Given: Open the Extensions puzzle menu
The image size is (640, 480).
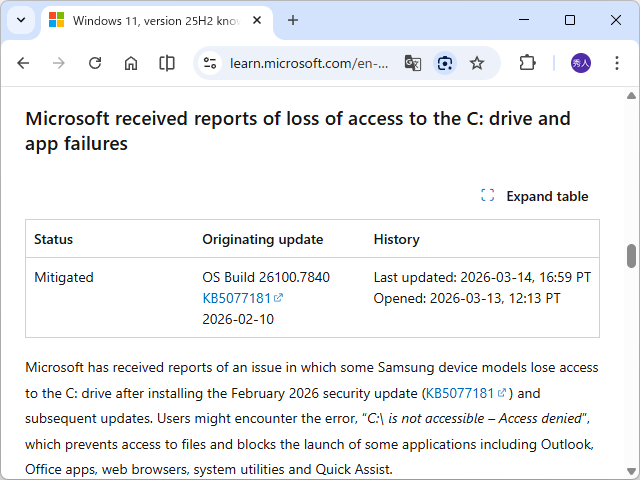Looking at the screenshot, I should tap(527, 63).
